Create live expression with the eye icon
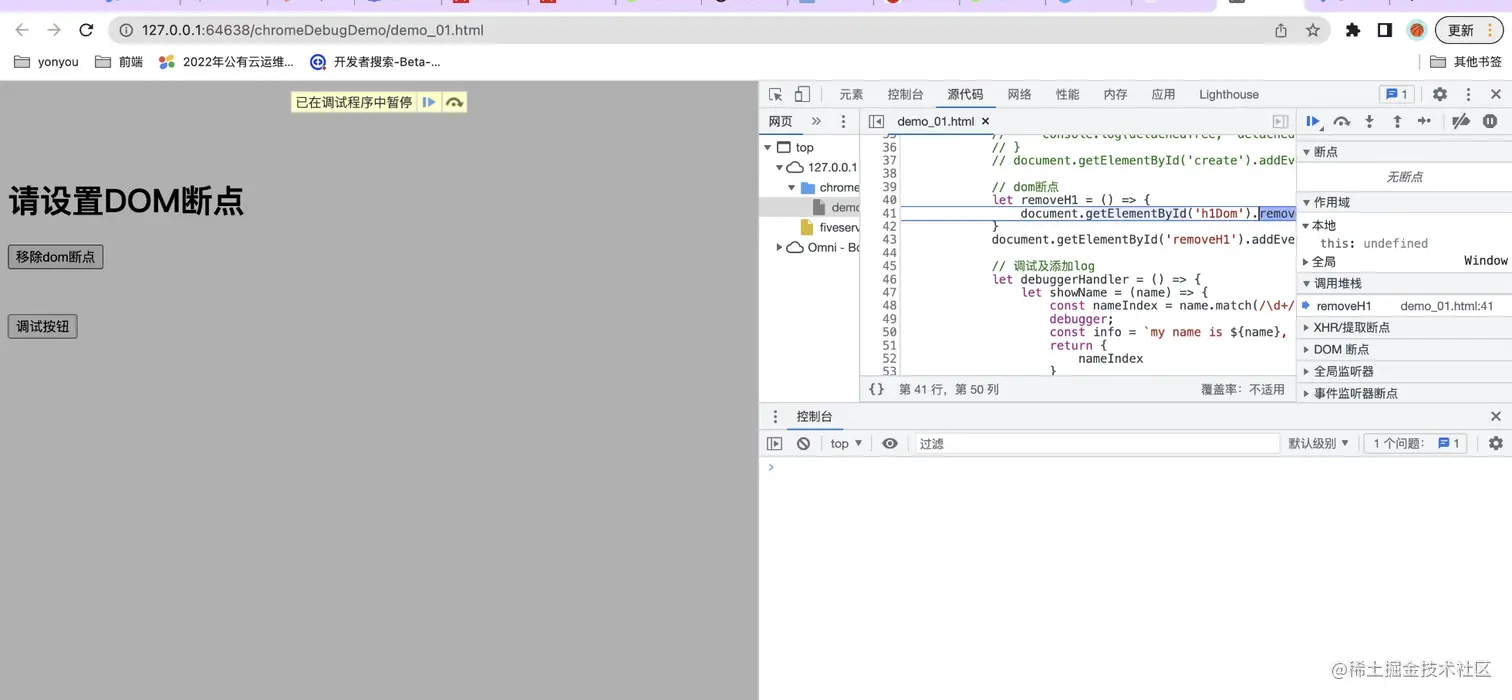The image size is (1512, 700). coord(890,443)
